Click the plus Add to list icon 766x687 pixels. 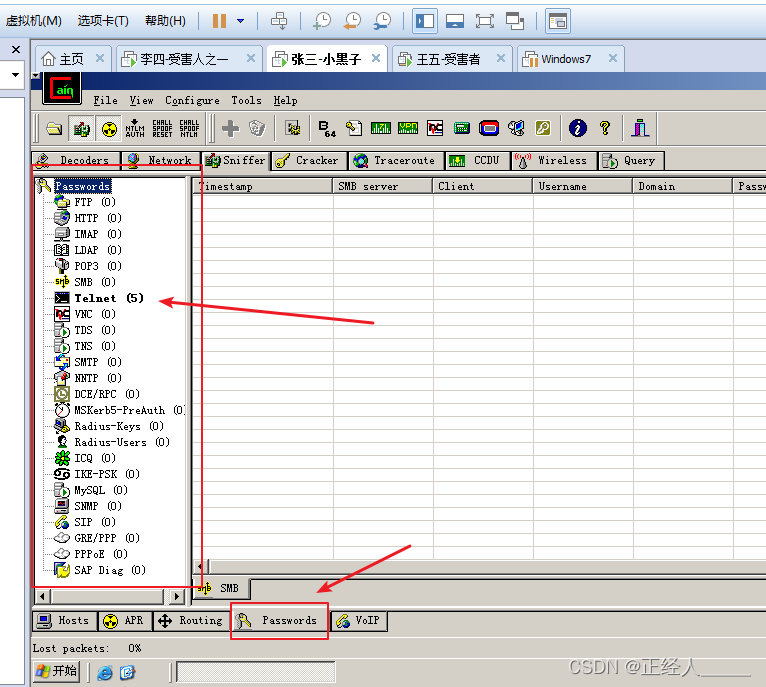pos(230,129)
